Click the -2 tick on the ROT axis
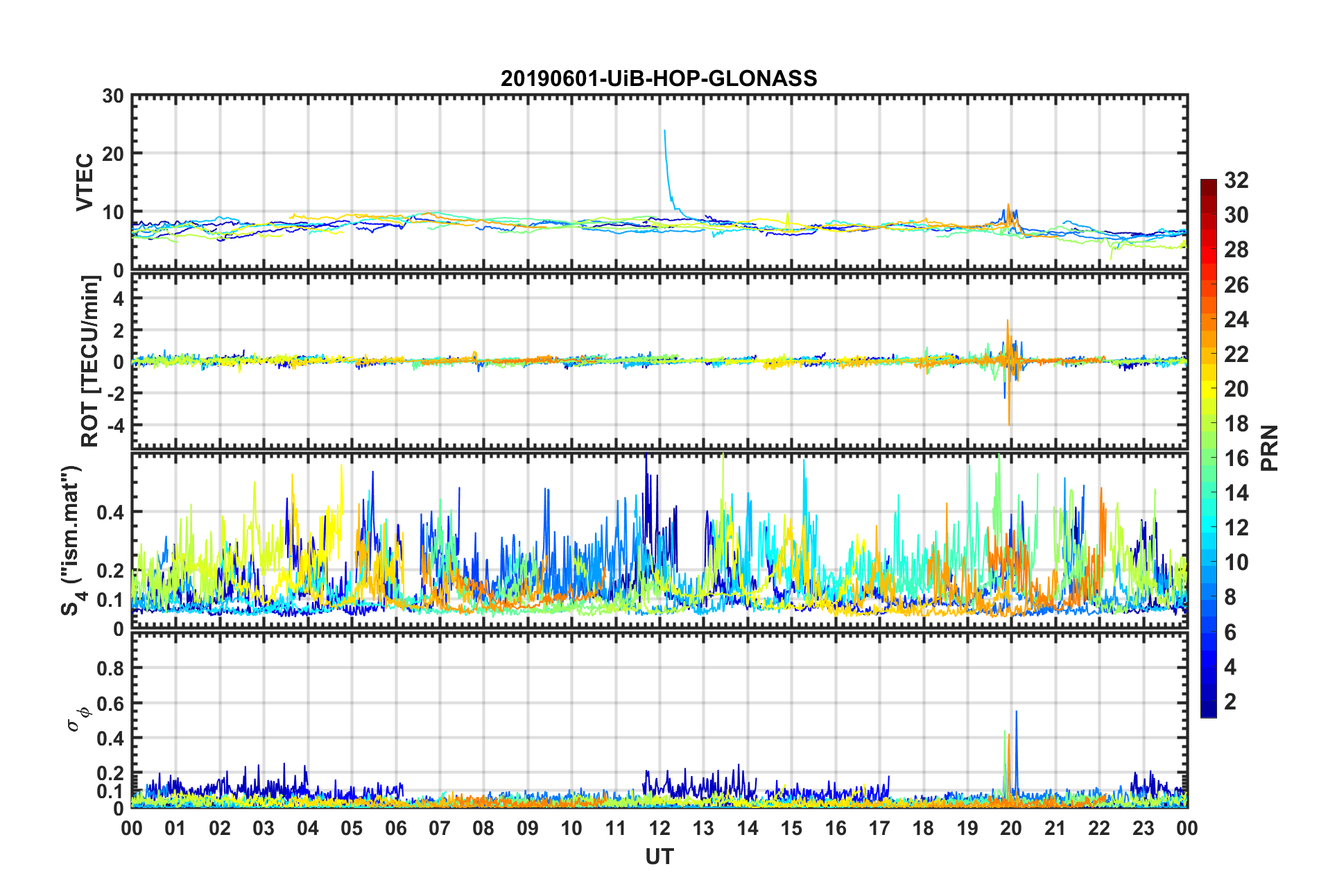Image resolution: width=1319 pixels, height=896 pixels. [x=114, y=393]
